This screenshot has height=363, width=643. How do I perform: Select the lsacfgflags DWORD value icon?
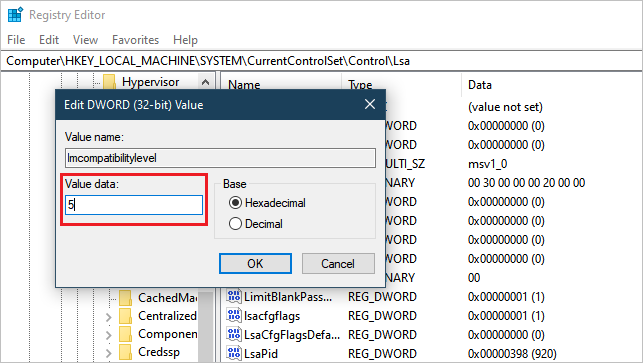234,315
